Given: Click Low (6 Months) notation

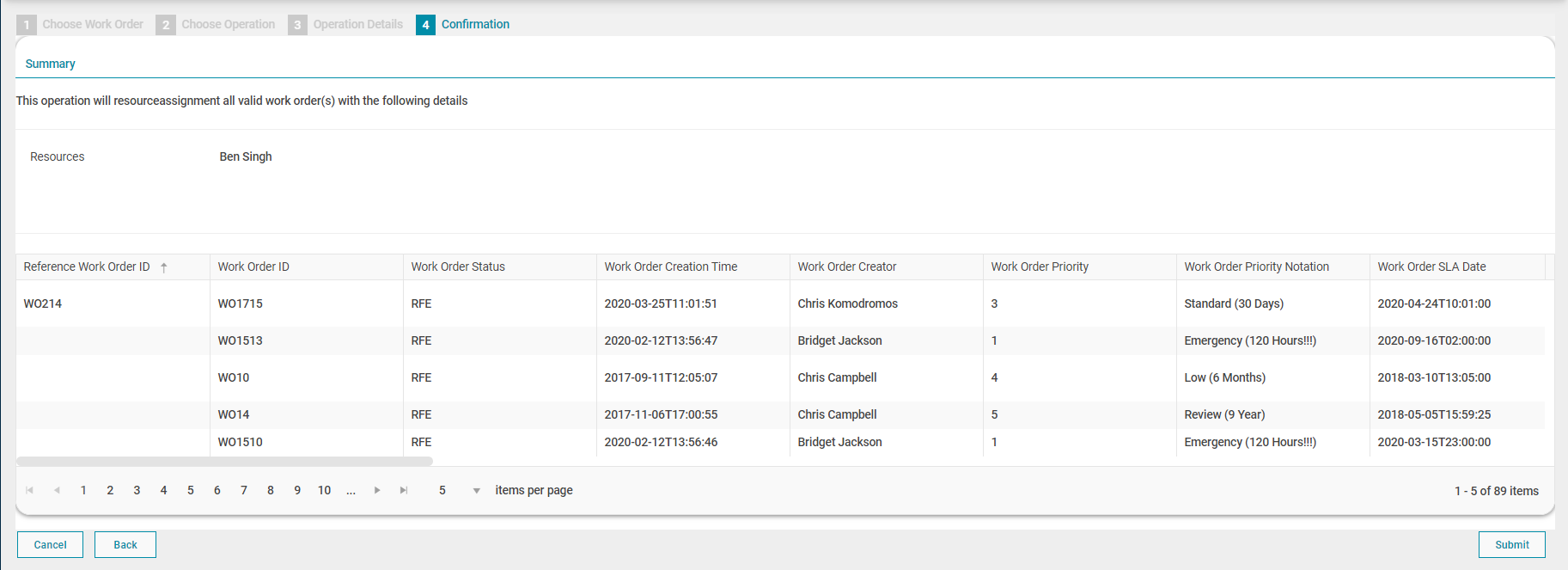Looking at the screenshot, I should 1224,377.
